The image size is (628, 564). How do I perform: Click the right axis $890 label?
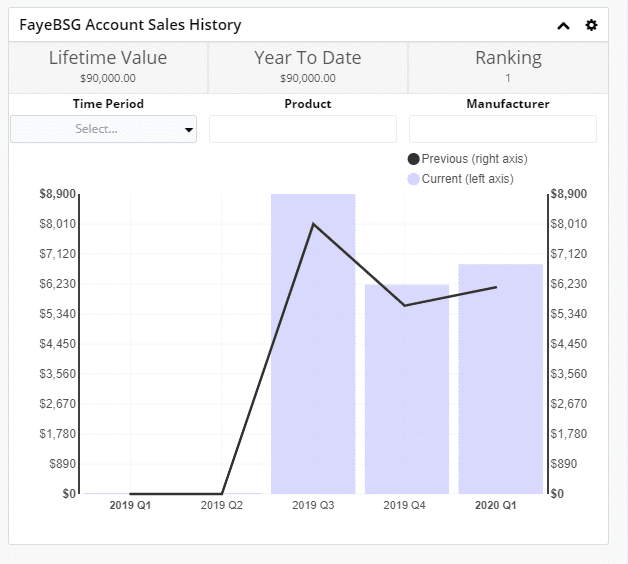pos(564,464)
